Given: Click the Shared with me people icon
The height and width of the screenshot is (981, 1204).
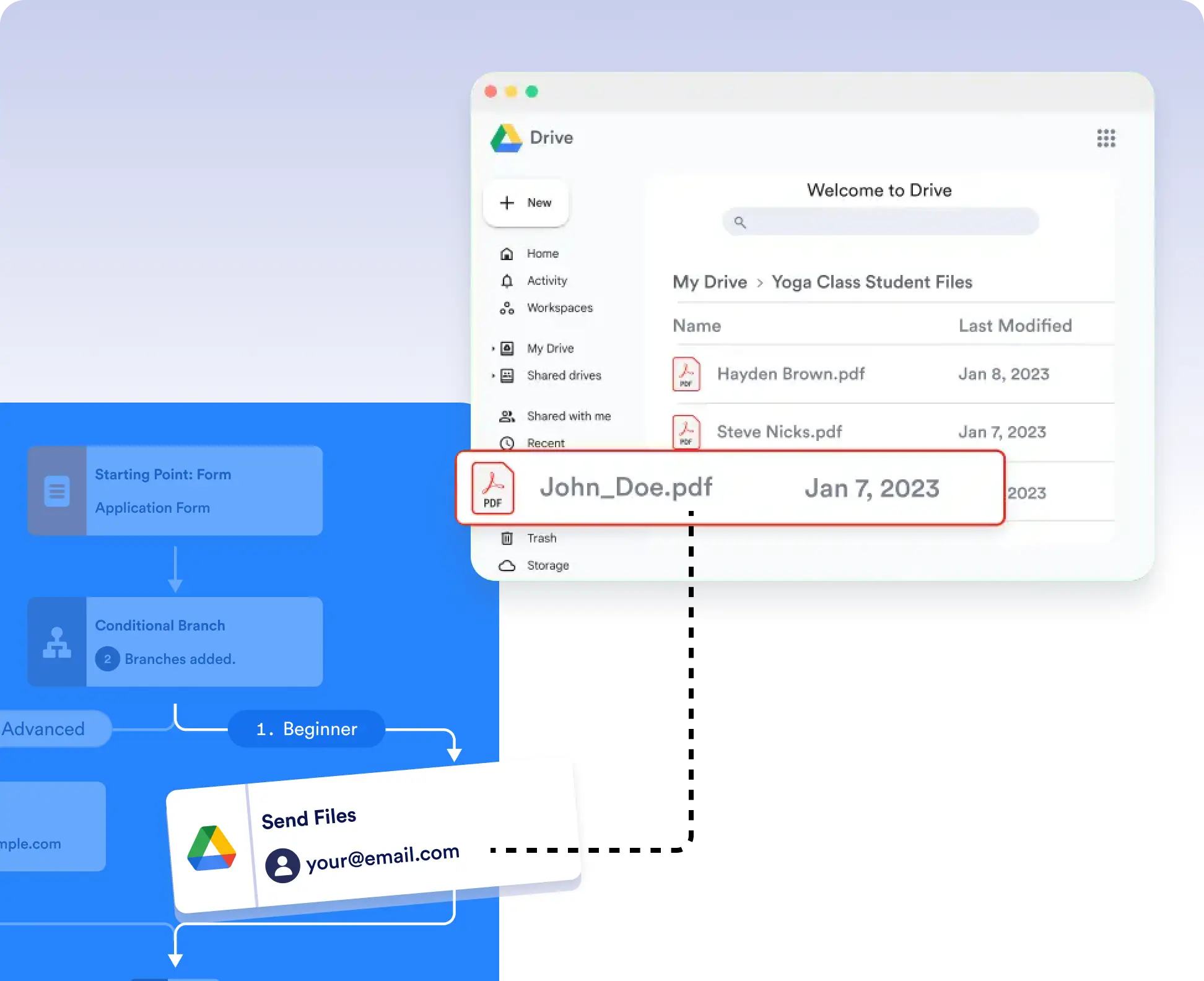Looking at the screenshot, I should pos(507,416).
